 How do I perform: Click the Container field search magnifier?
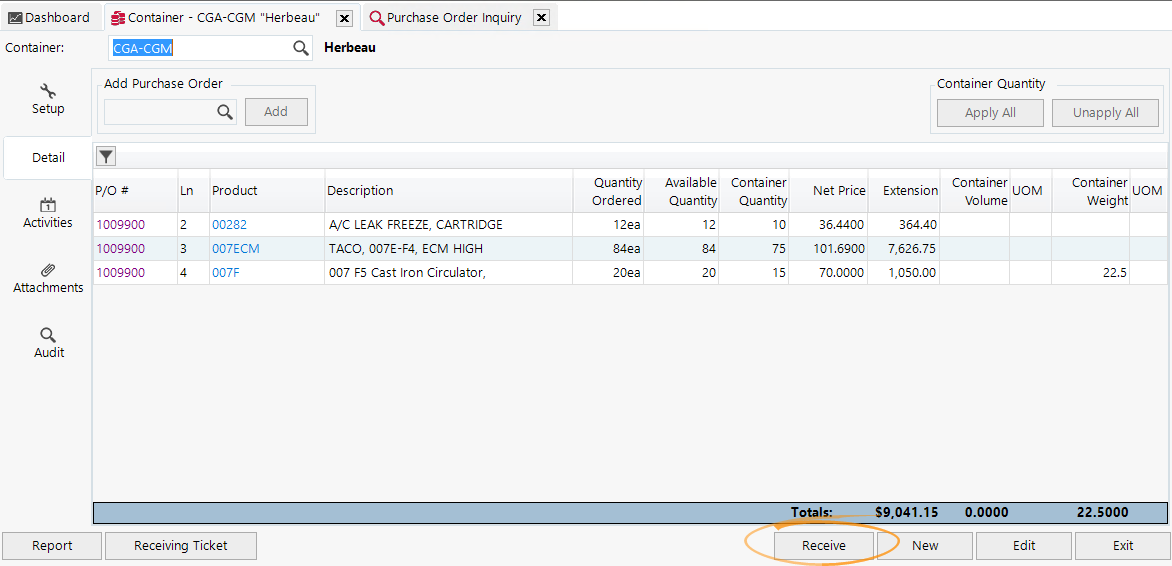(x=300, y=48)
